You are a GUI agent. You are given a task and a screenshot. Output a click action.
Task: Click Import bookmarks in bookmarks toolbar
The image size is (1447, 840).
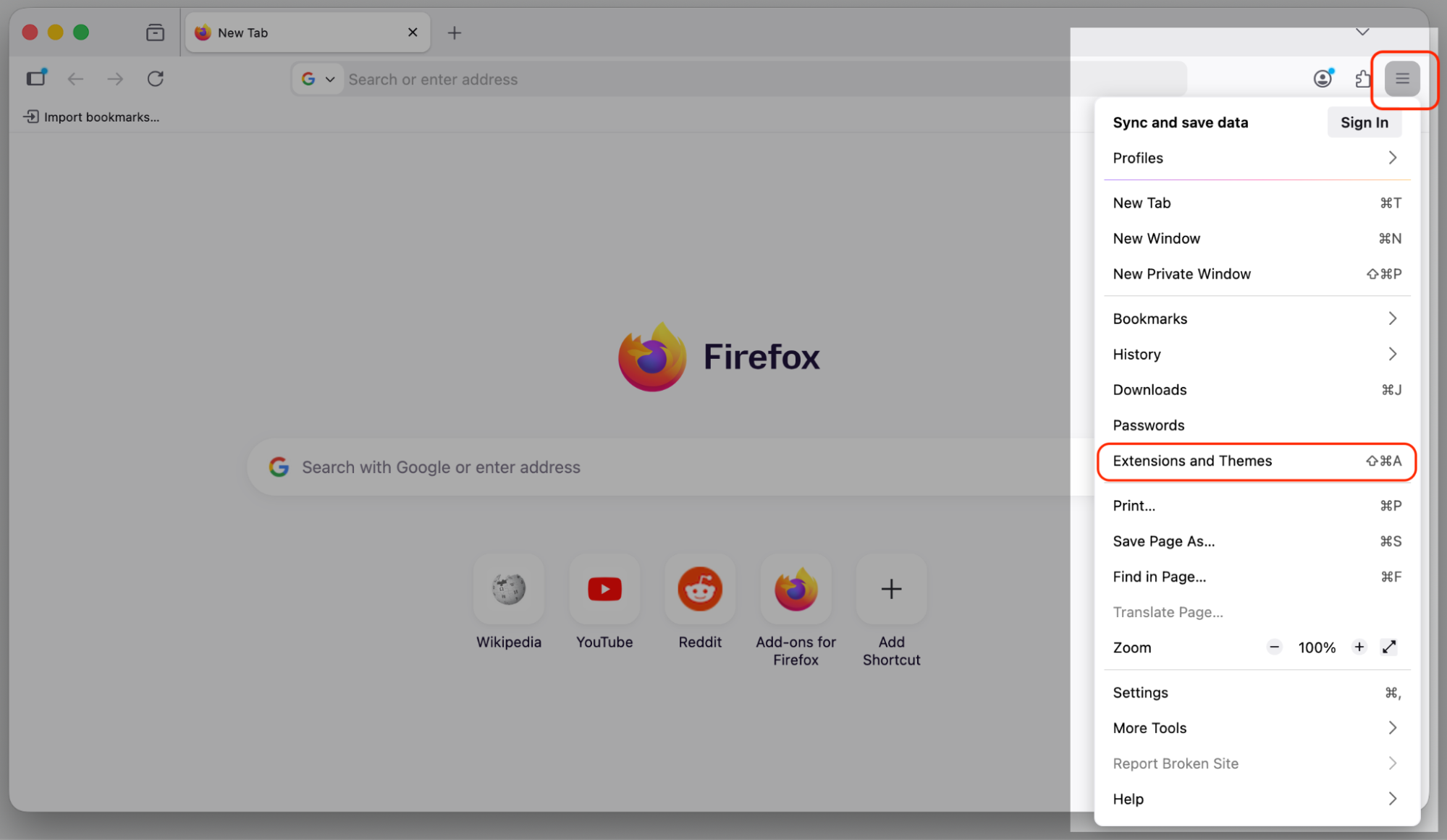pos(91,116)
